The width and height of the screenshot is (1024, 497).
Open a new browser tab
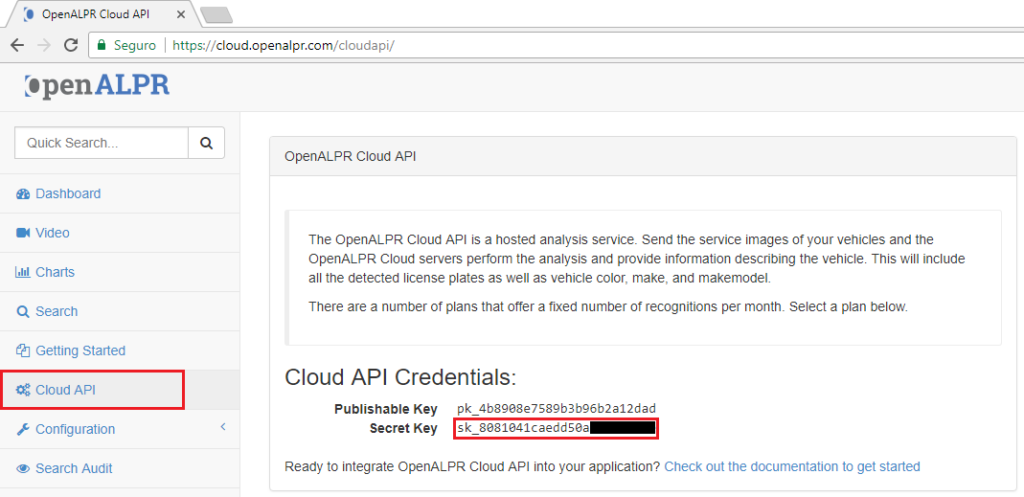pyautogui.click(x=216, y=15)
